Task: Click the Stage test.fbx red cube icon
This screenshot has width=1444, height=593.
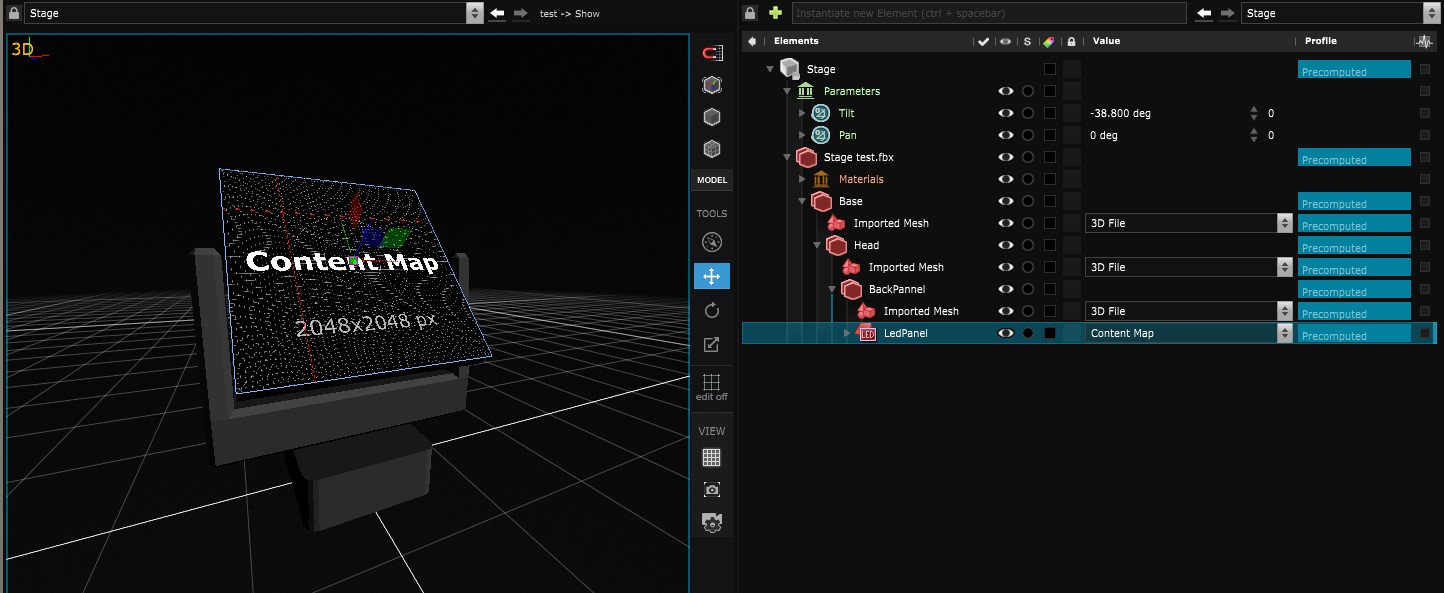Action: (x=806, y=157)
